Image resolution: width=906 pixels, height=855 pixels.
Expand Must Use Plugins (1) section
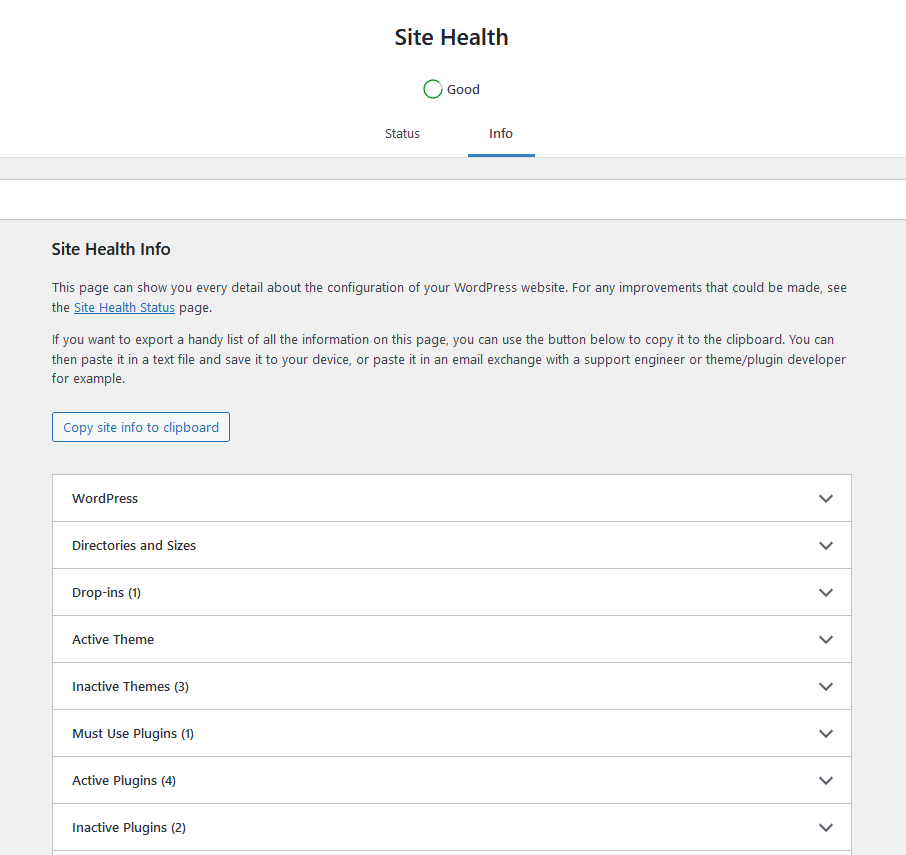pos(452,734)
